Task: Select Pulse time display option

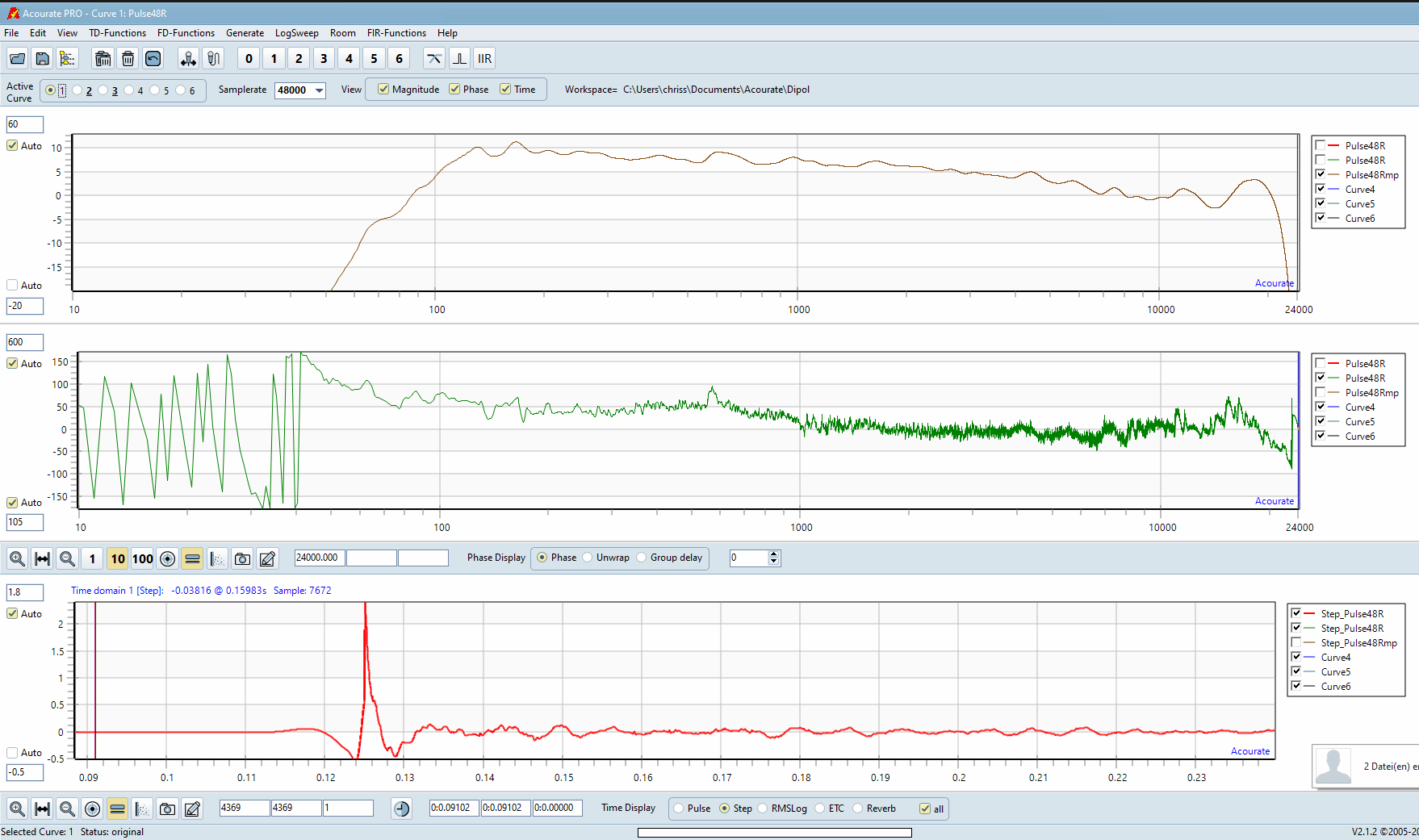Action: tap(679, 809)
